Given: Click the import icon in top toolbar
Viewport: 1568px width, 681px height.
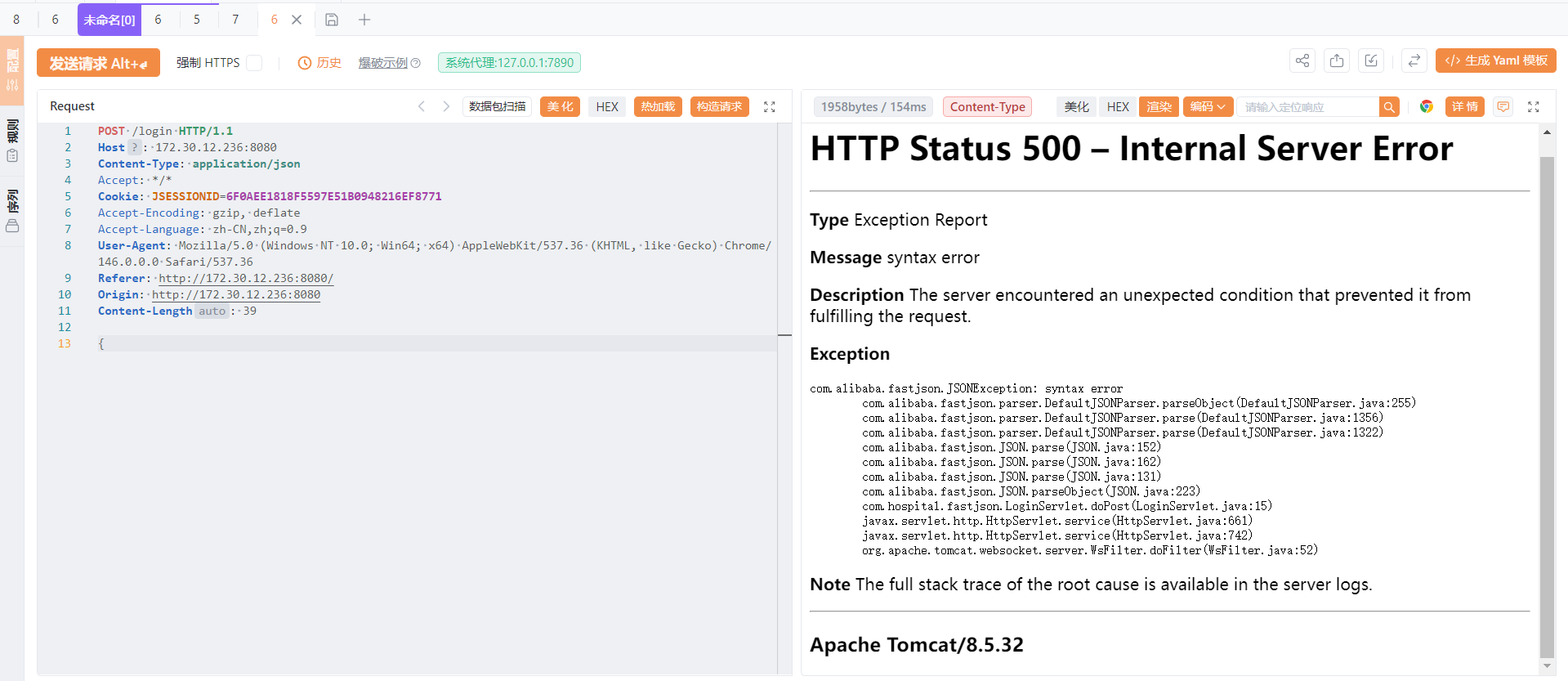Looking at the screenshot, I should coord(1371,60).
